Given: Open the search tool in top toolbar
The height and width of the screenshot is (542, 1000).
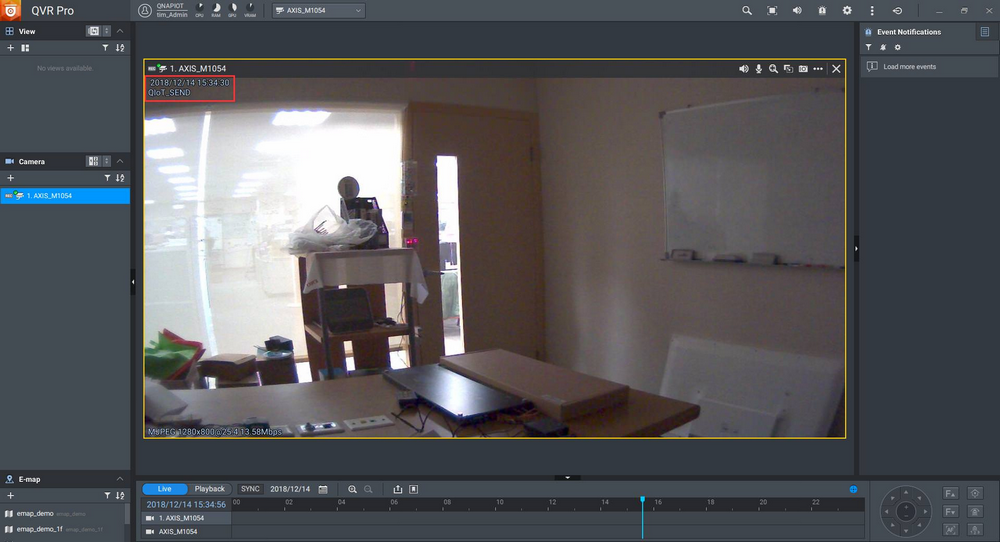Looking at the screenshot, I should (x=747, y=10).
